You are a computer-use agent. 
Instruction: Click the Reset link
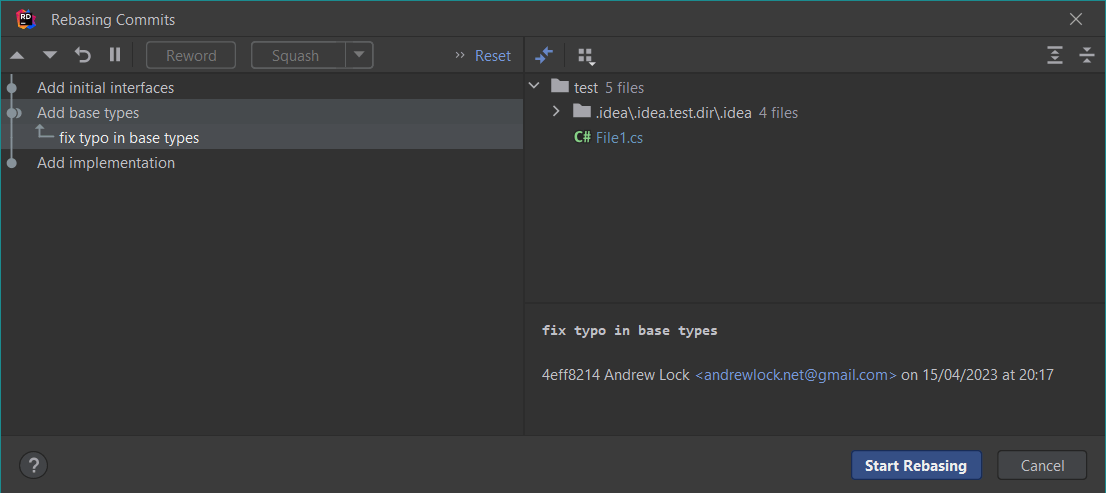[x=493, y=56]
